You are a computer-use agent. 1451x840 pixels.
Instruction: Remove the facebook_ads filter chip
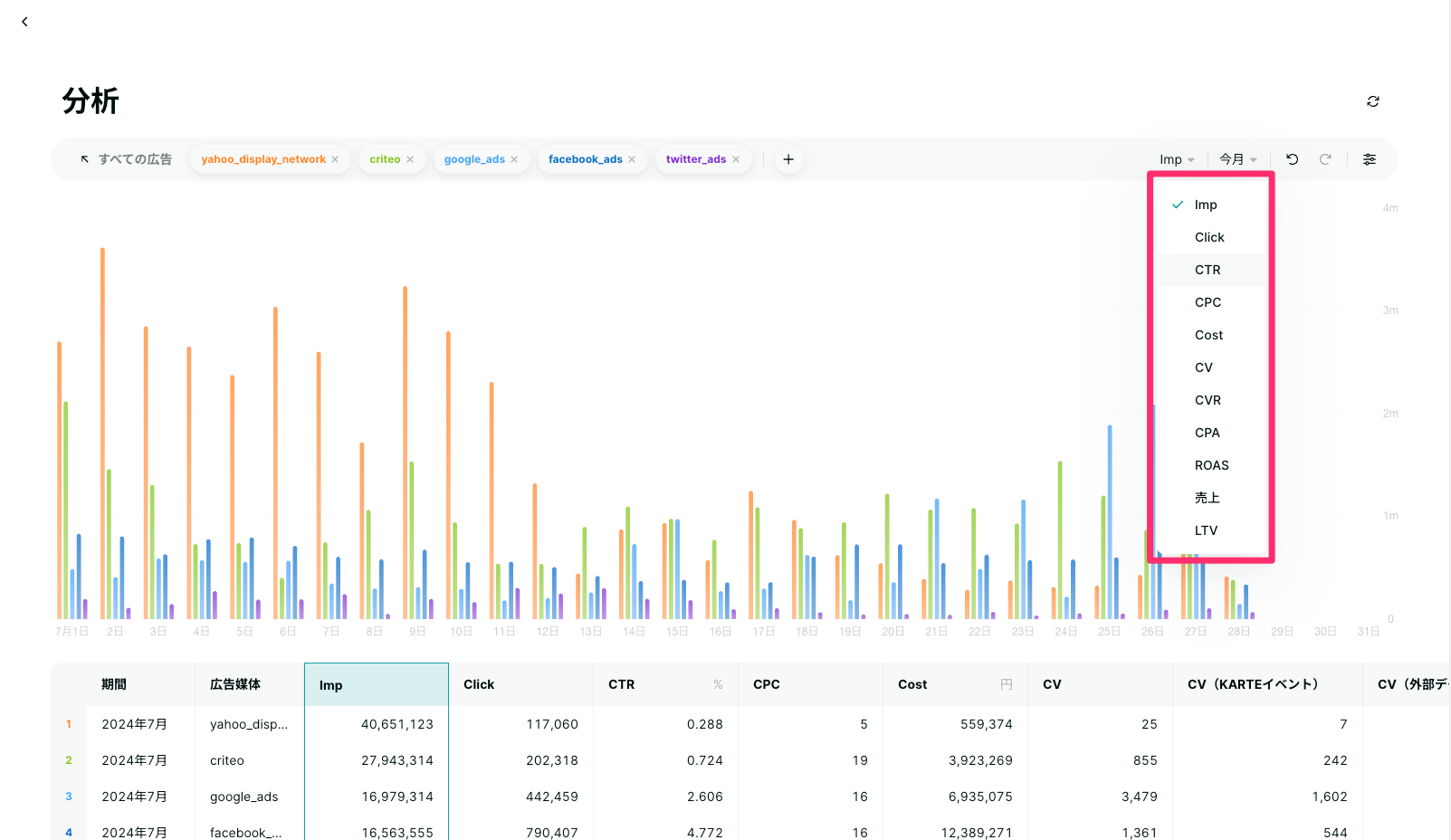pyautogui.click(x=632, y=159)
